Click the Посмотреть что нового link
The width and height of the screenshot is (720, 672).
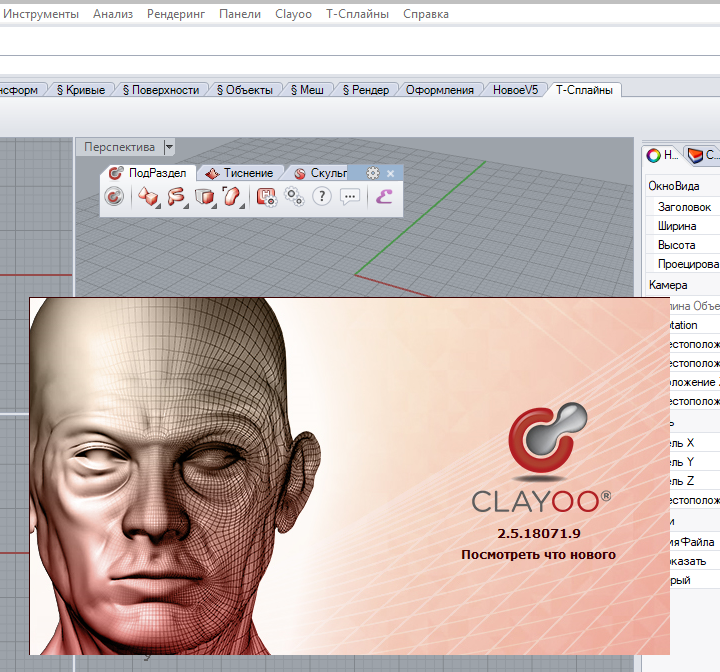[538, 554]
